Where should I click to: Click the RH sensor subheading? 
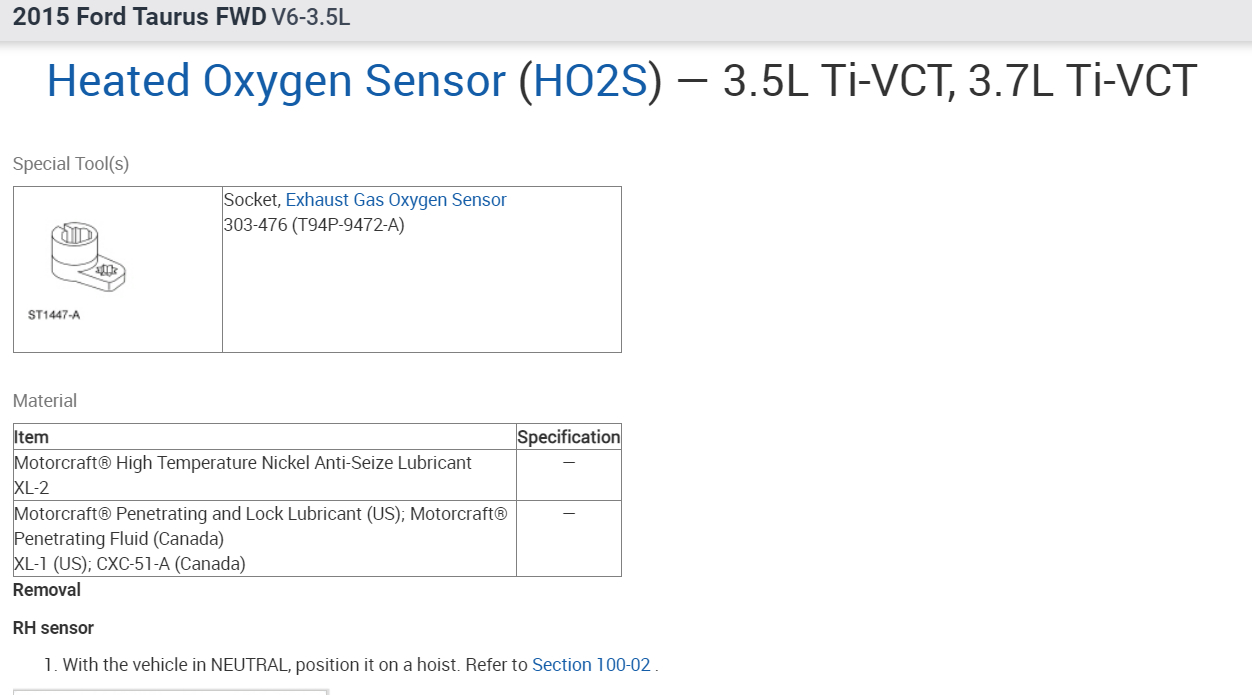point(54,628)
